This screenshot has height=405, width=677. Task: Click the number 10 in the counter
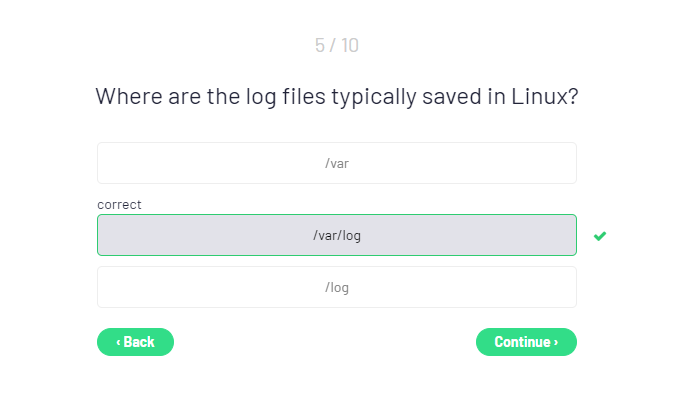(349, 45)
